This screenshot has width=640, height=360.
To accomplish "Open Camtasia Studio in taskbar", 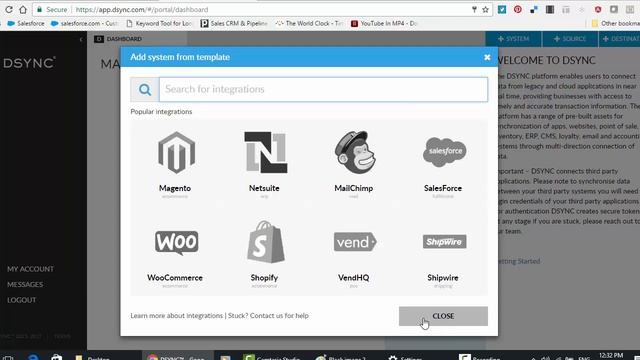I will 272,357.
